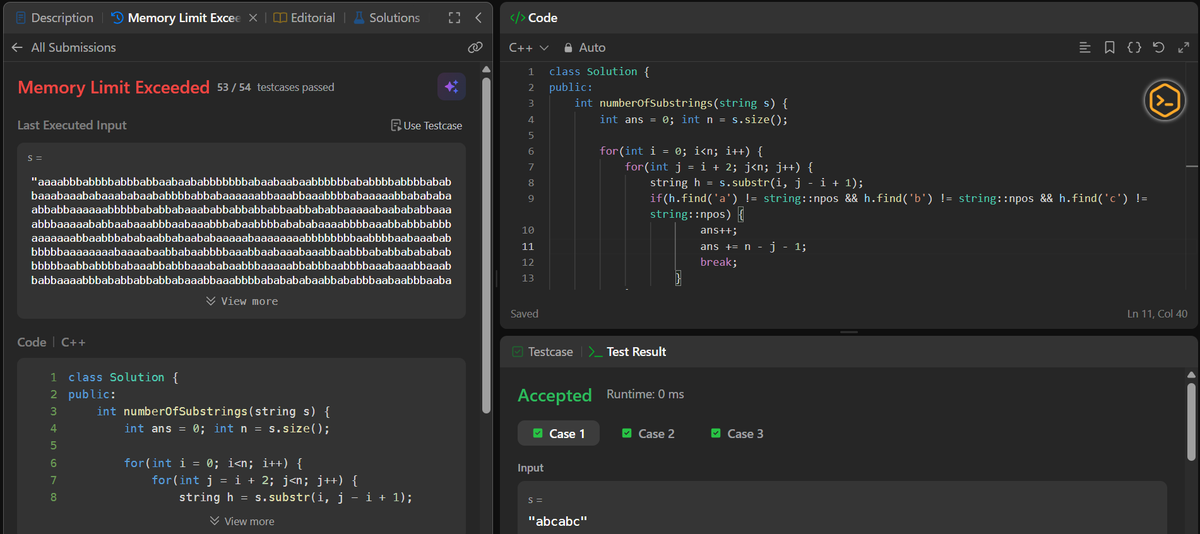Click the "abcabc" input value box
Viewport: 1200px width, 534px height.
coord(842,509)
